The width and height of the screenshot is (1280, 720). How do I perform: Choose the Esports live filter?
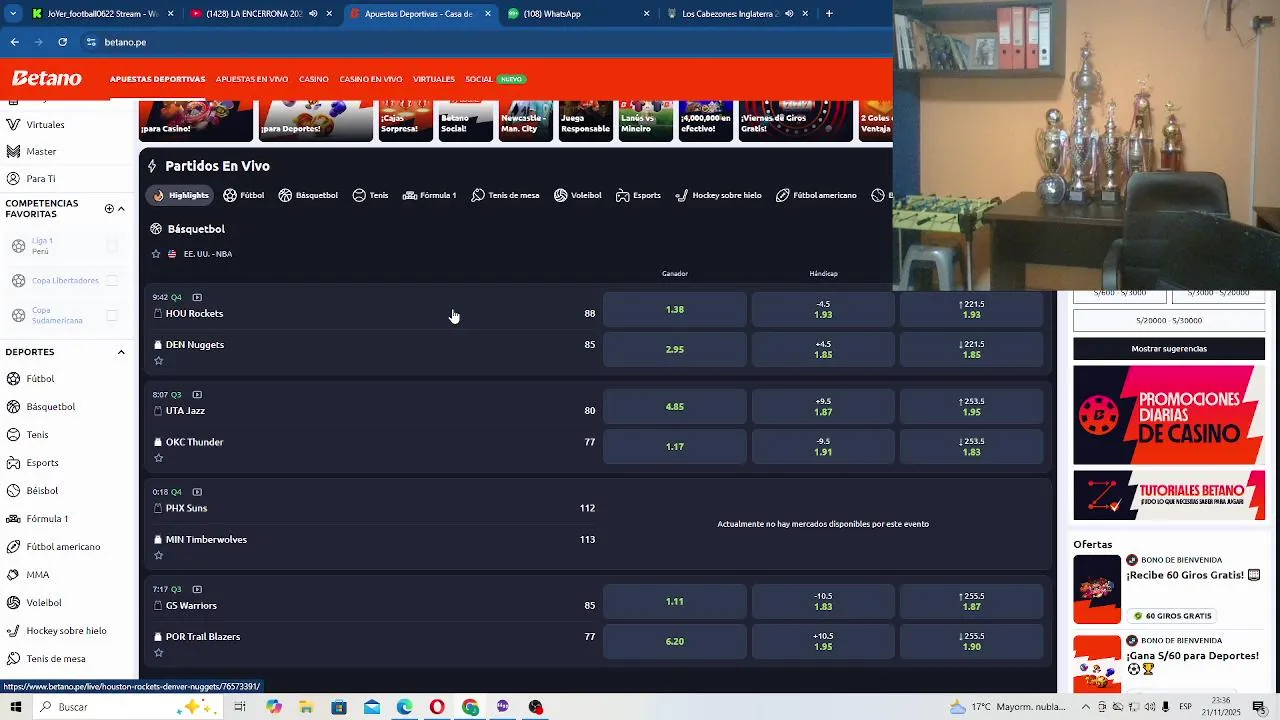pyautogui.click(x=638, y=195)
